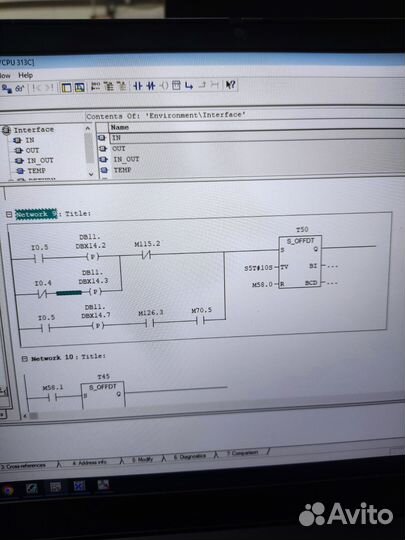405x540 pixels.
Task: Click the interface tree scrollbar down arrow
Action: coord(91,174)
